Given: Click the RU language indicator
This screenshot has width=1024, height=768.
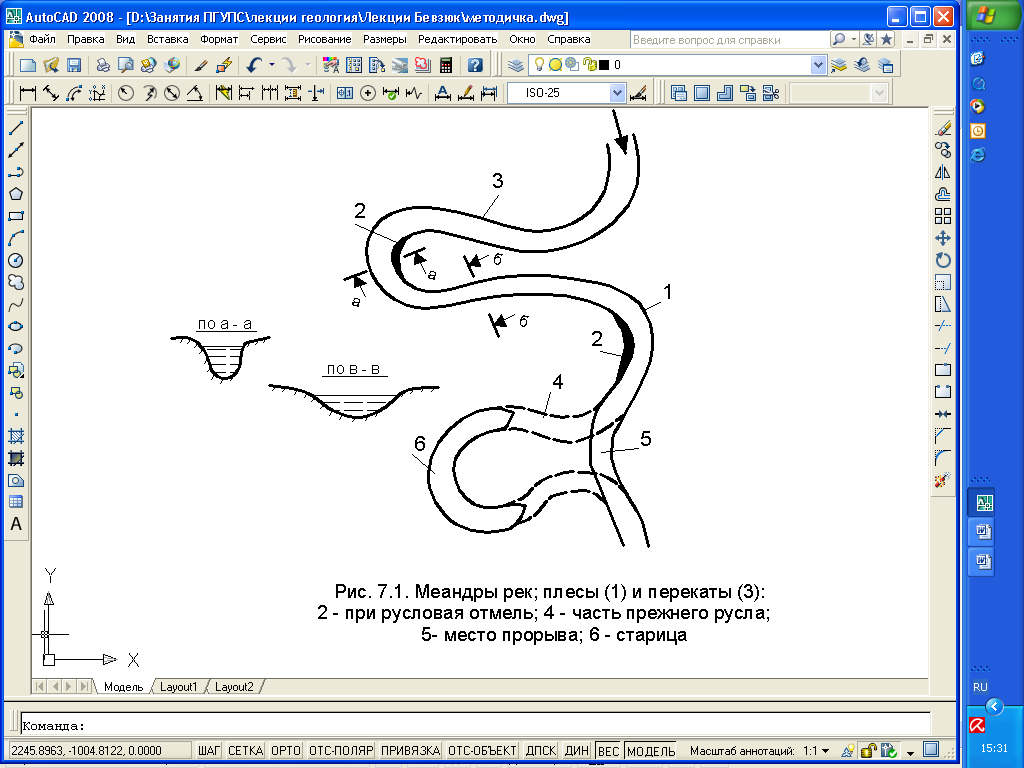Looking at the screenshot, I should (x=980, y=687).
